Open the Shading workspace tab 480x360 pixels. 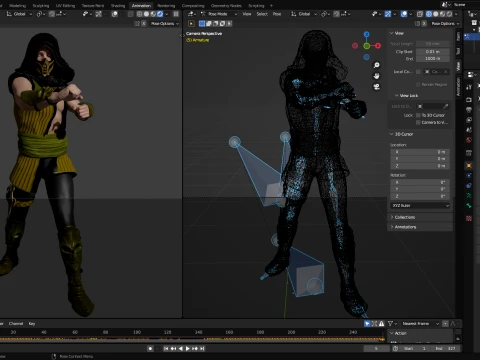(x=118, y=6)
